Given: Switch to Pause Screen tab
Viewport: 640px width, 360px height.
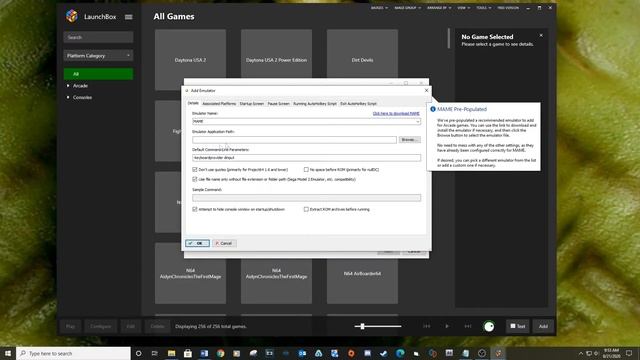Looking at the screenshot, I should pos(278,104).
